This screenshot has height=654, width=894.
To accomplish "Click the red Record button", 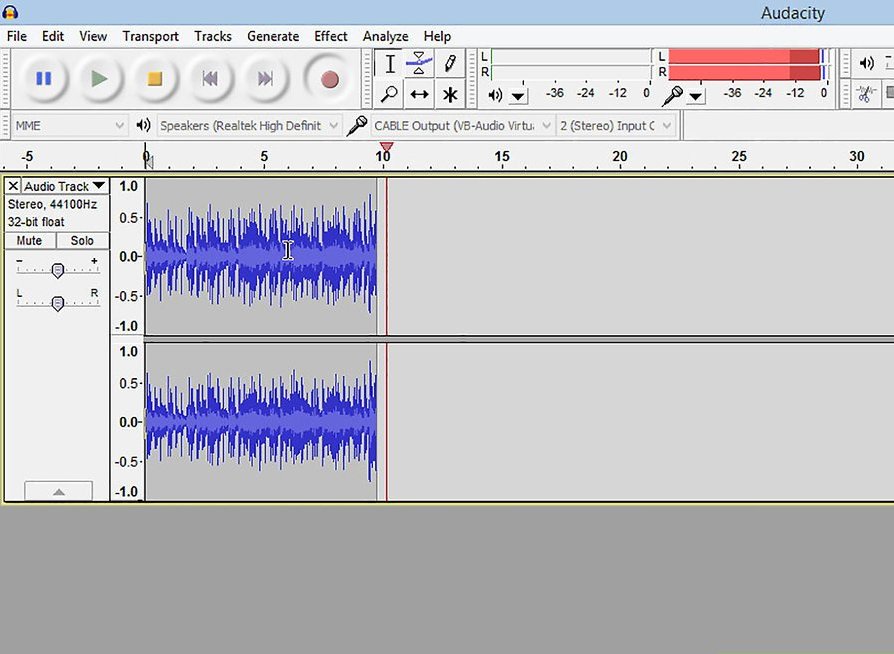I will coord(330,79).
